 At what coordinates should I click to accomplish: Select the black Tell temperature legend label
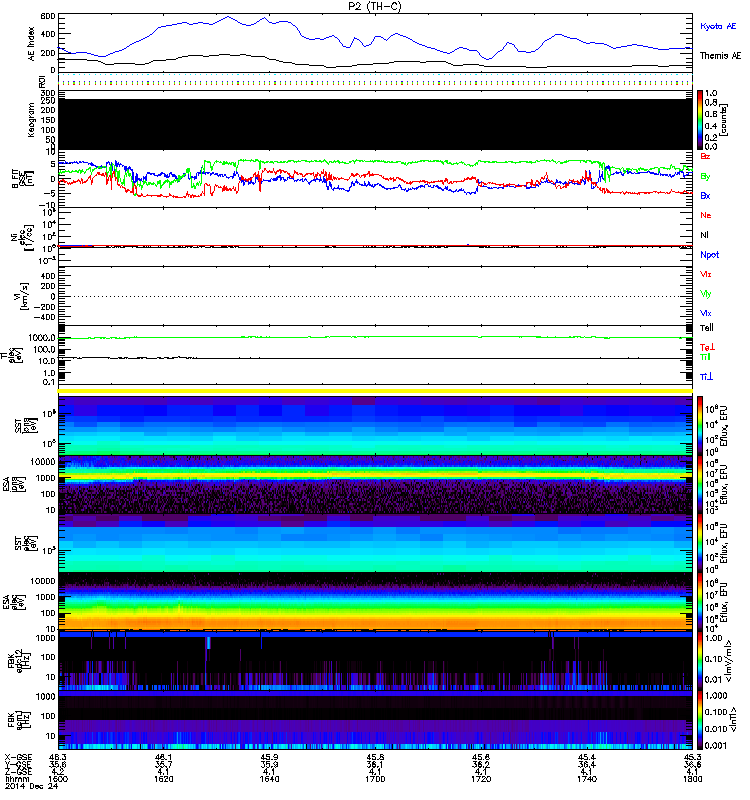tap(707, 328)
